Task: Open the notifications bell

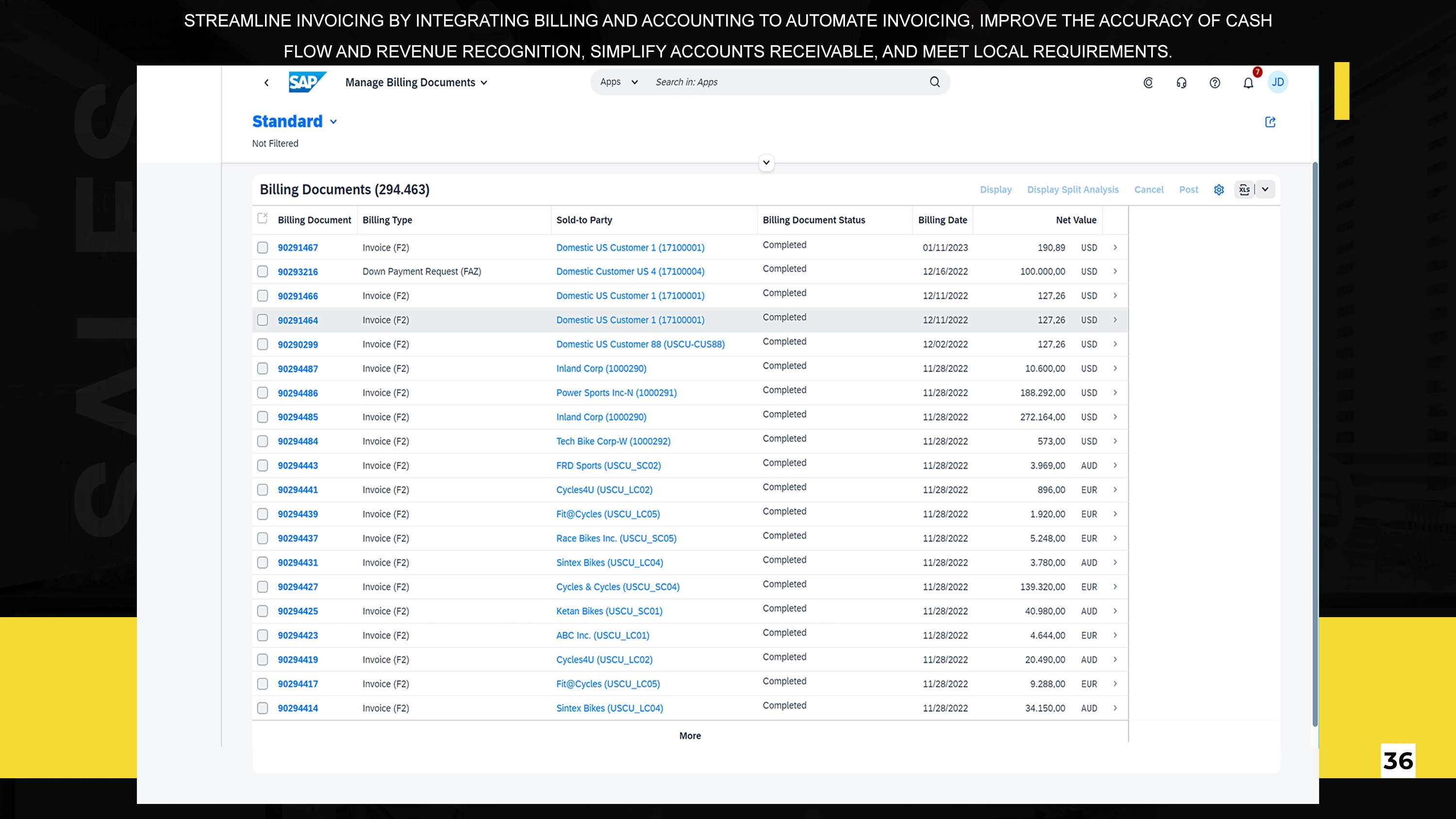Action: pyautogui.click(x=1248, y=83)
